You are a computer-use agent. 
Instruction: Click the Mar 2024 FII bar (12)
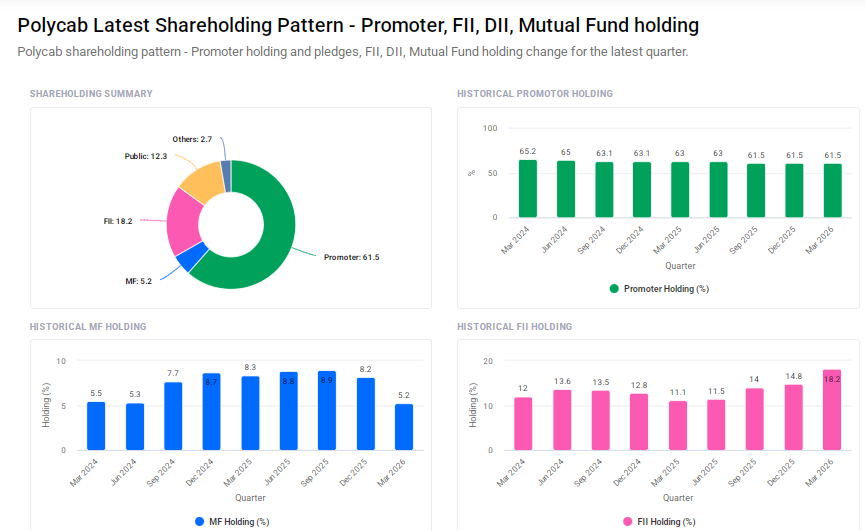coord(523,424)
